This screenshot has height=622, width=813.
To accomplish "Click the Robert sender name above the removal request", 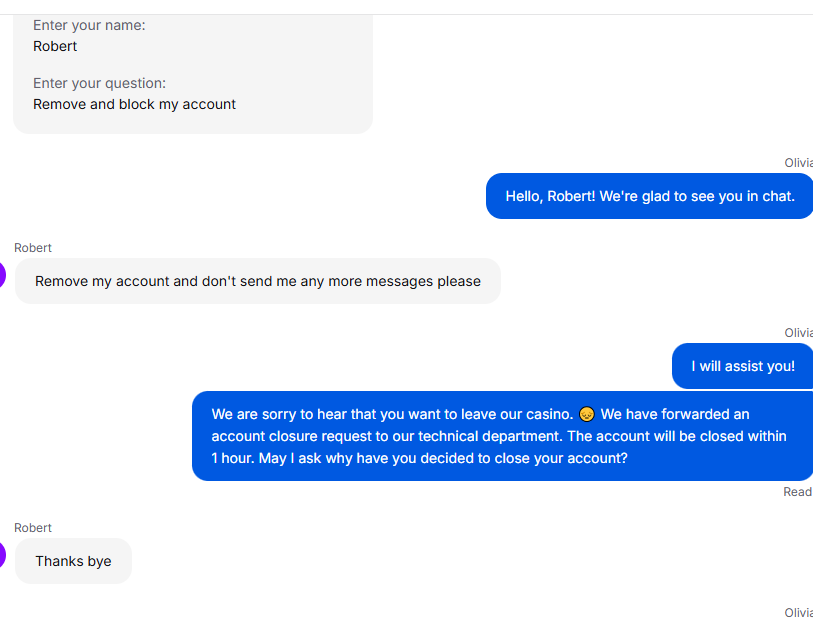I will coord(33,248).
